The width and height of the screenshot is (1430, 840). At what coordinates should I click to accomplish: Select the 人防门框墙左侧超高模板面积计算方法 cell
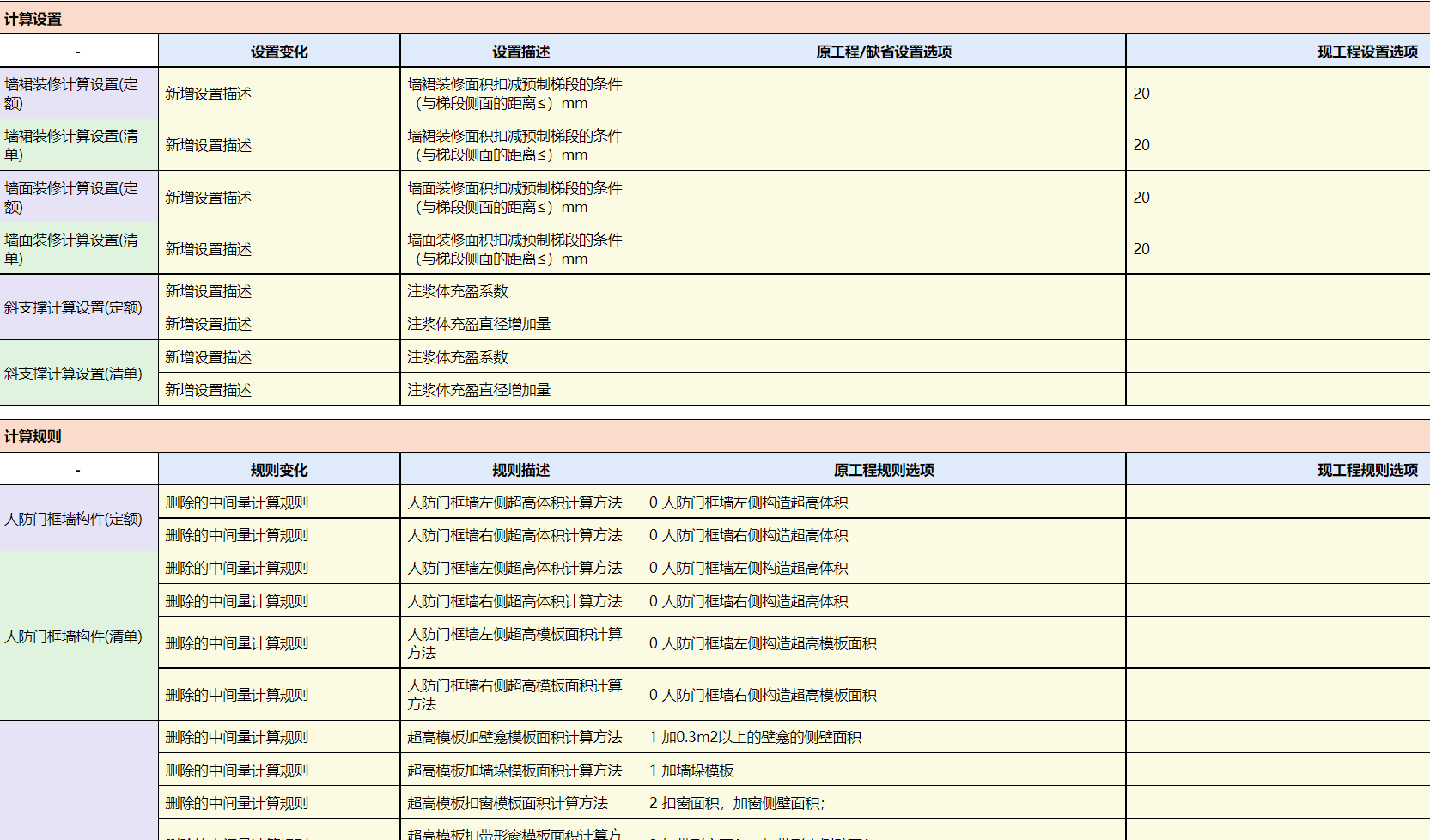click(x=520, y=643)
